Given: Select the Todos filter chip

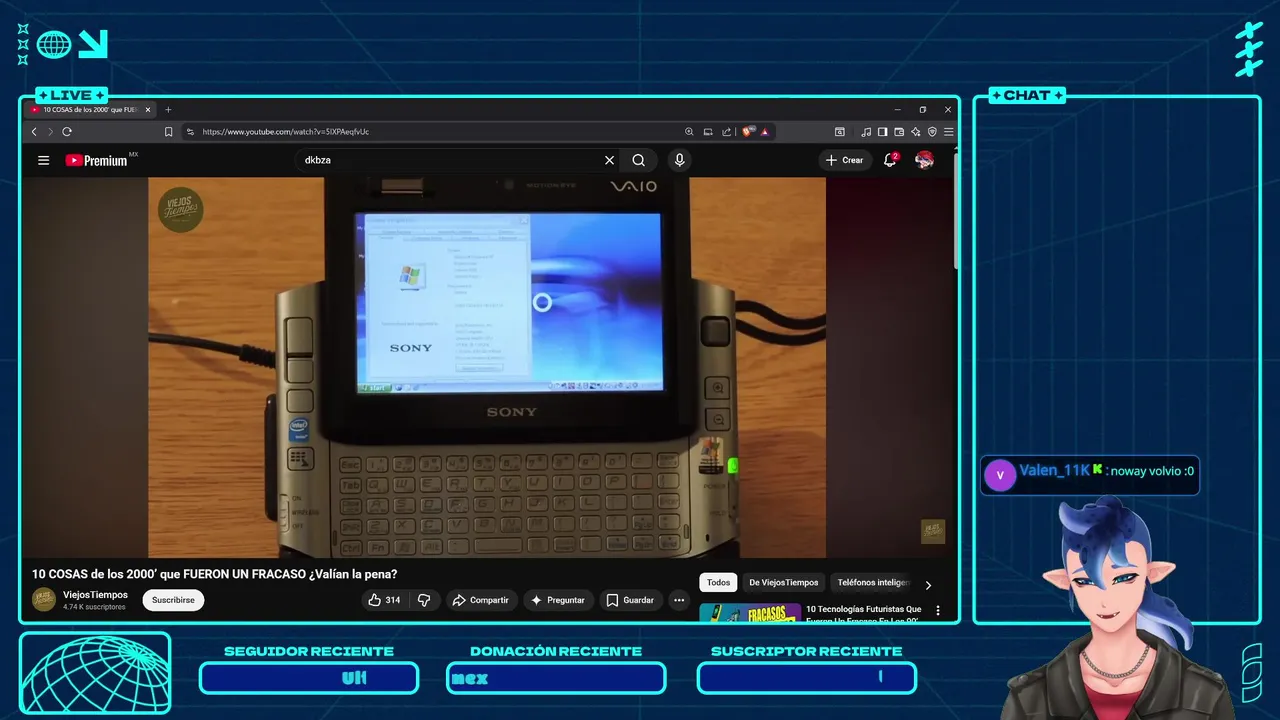Looking at the screenshot, I should (x=718, y=582).
